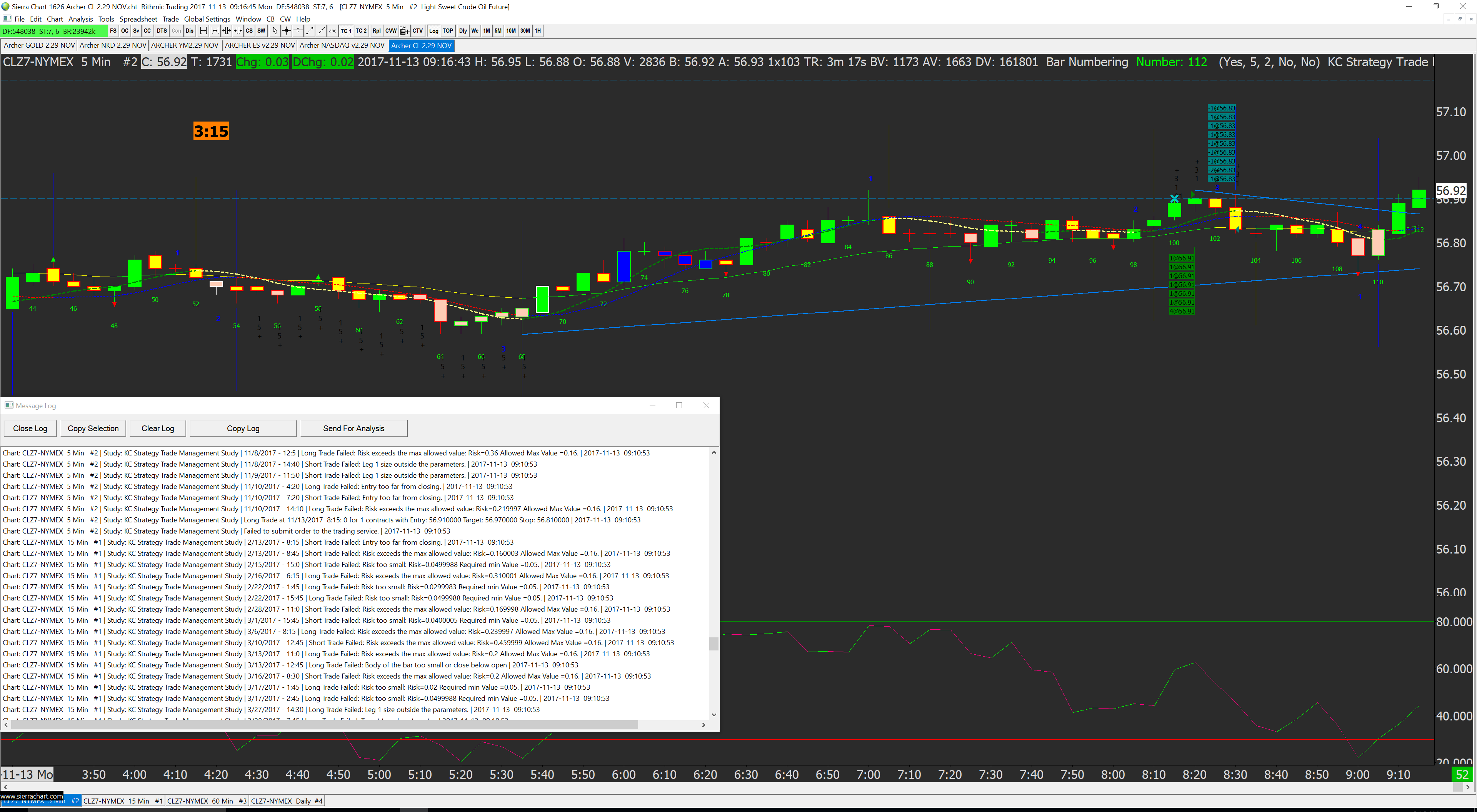Screen dimensions: 1477x812
Task: Switch to Archer GOLD 2.29 NOV tab
Action: point(39,45)
